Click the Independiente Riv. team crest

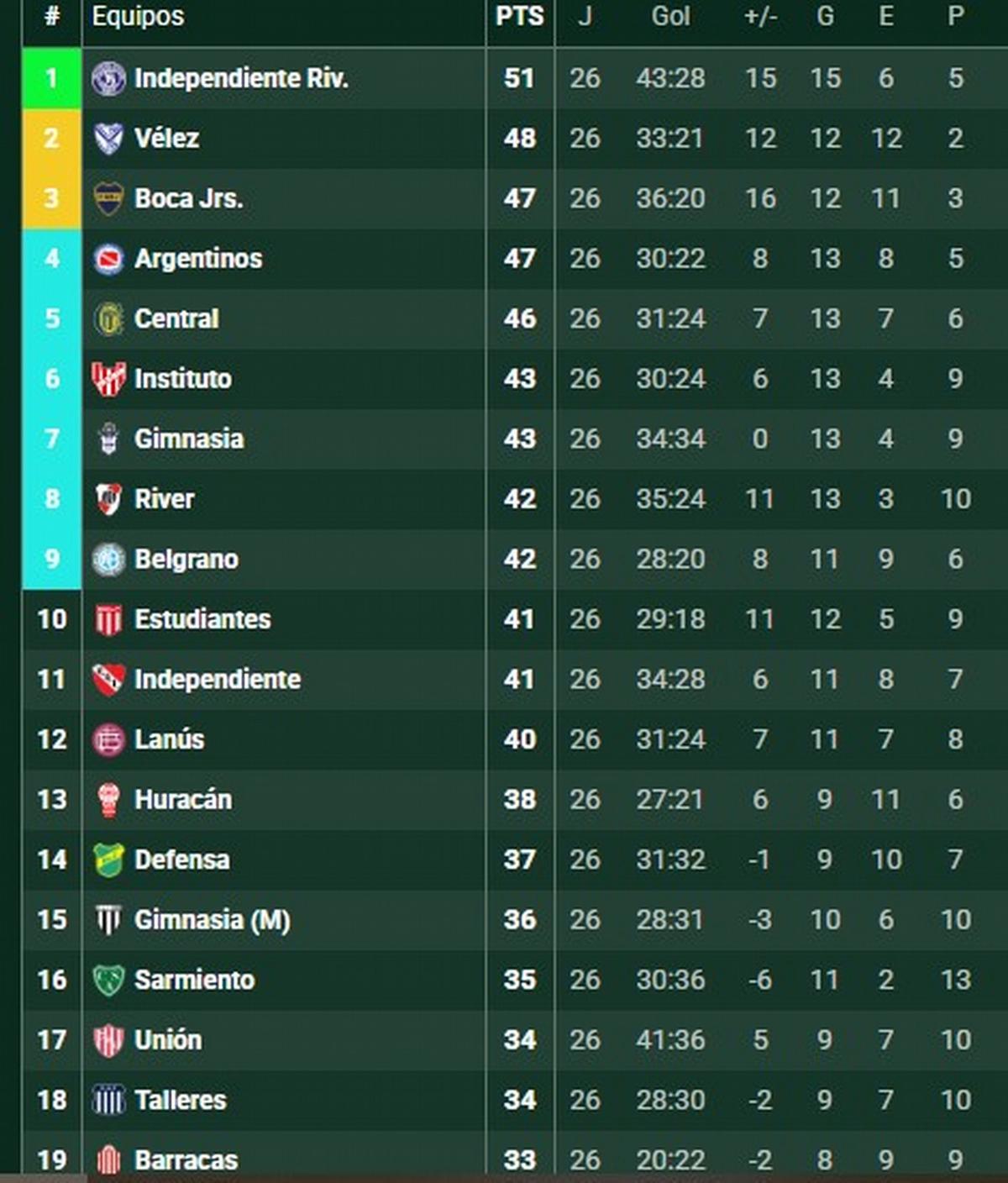pyautogui.click(x=108, y=78)
